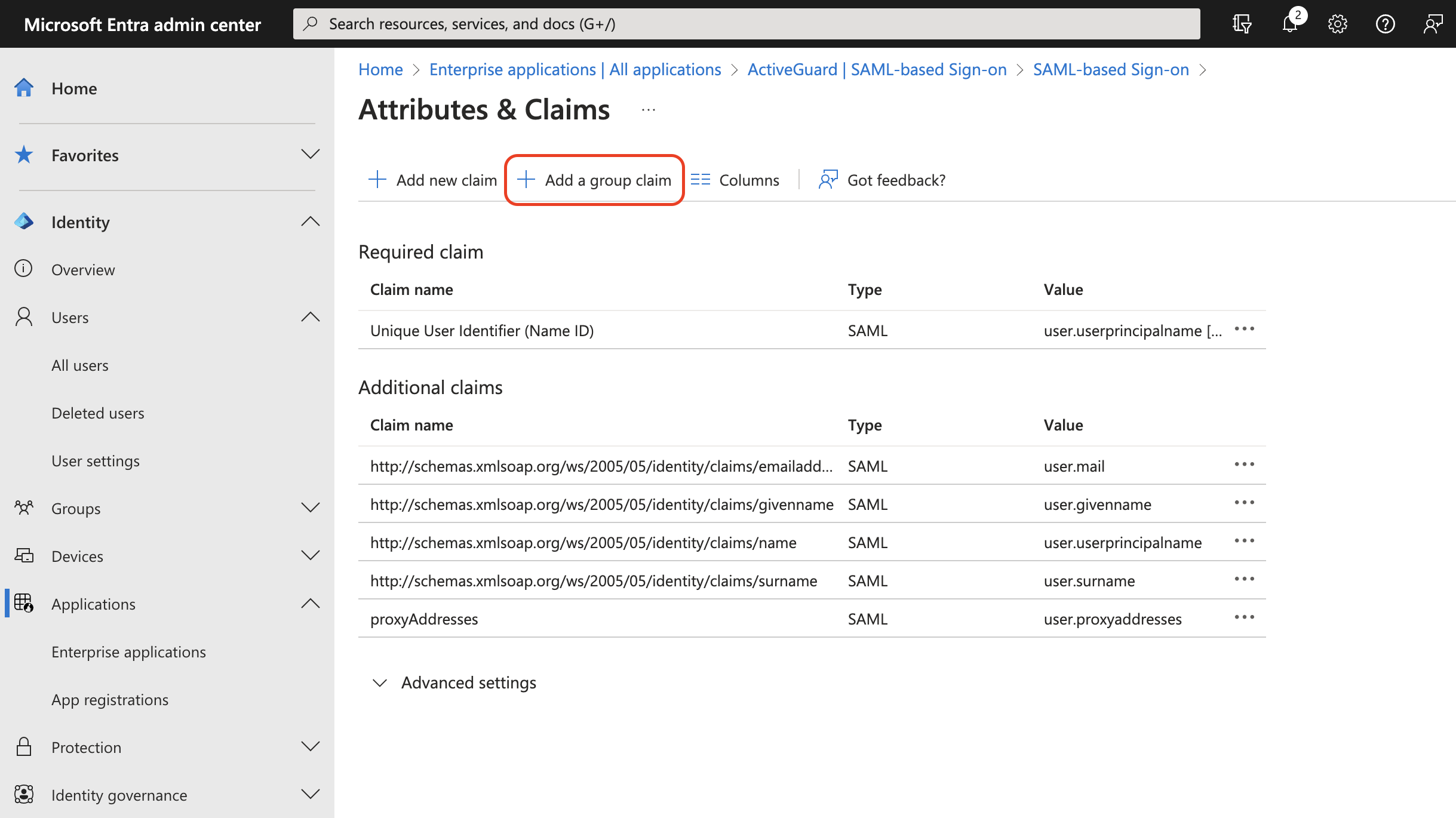Click the Groups people icon
This screenshot has width=1456, height=818.
click(24, 508)
